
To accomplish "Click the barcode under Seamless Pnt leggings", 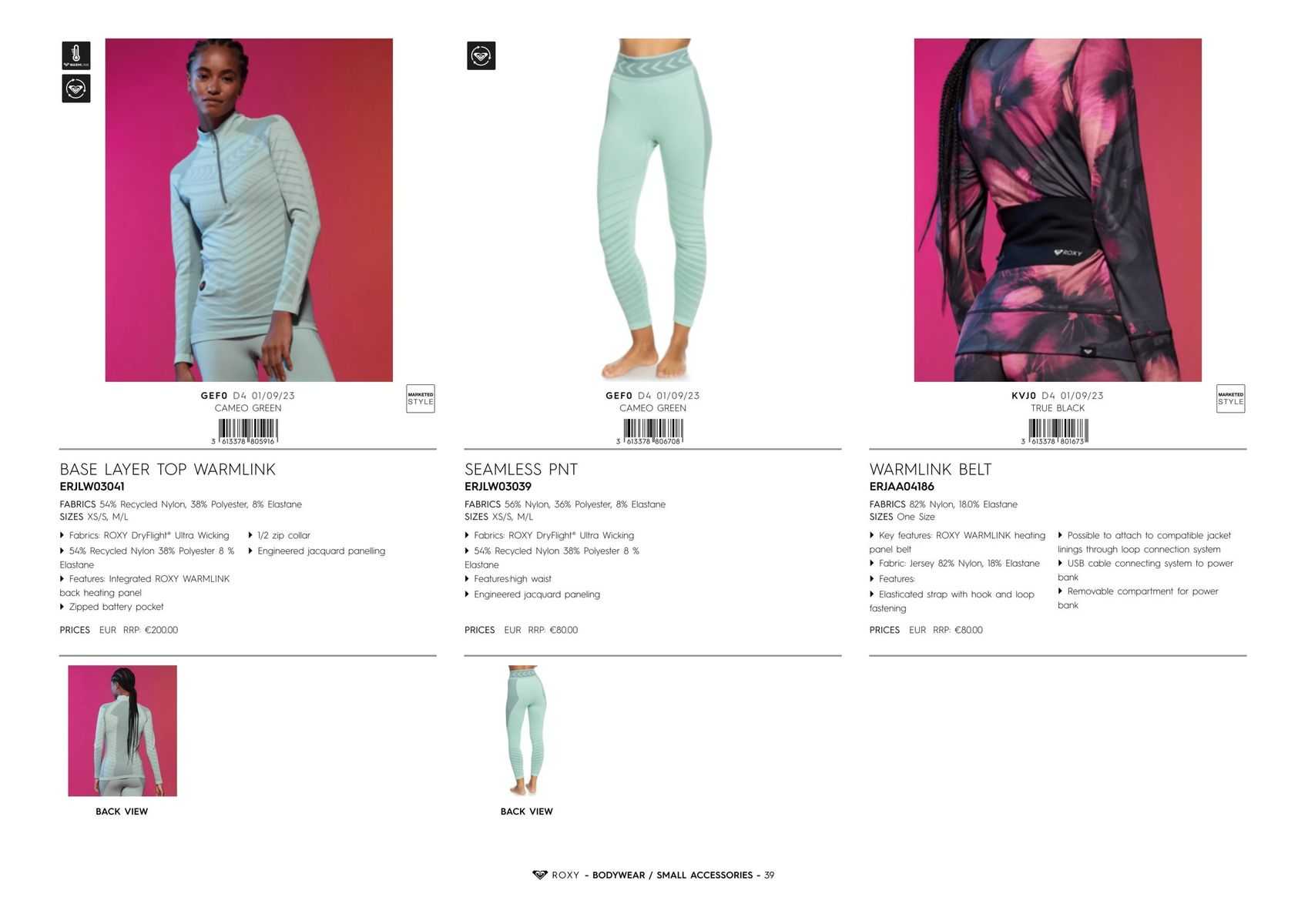I will pos(652,432).
